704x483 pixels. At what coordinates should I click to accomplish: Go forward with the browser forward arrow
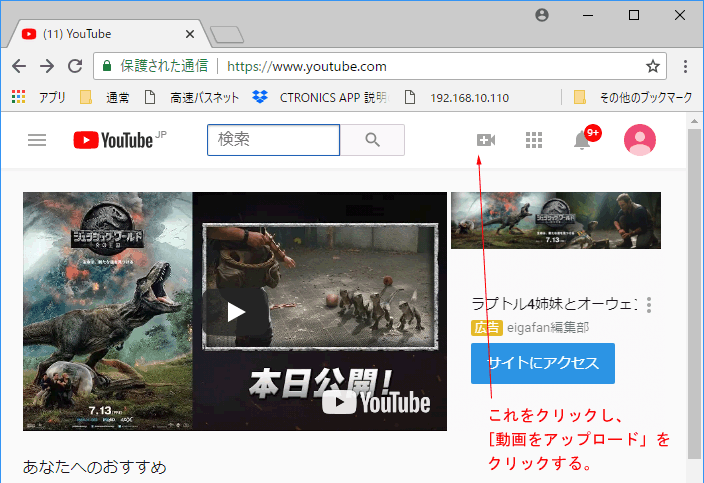tap(47, 66)
